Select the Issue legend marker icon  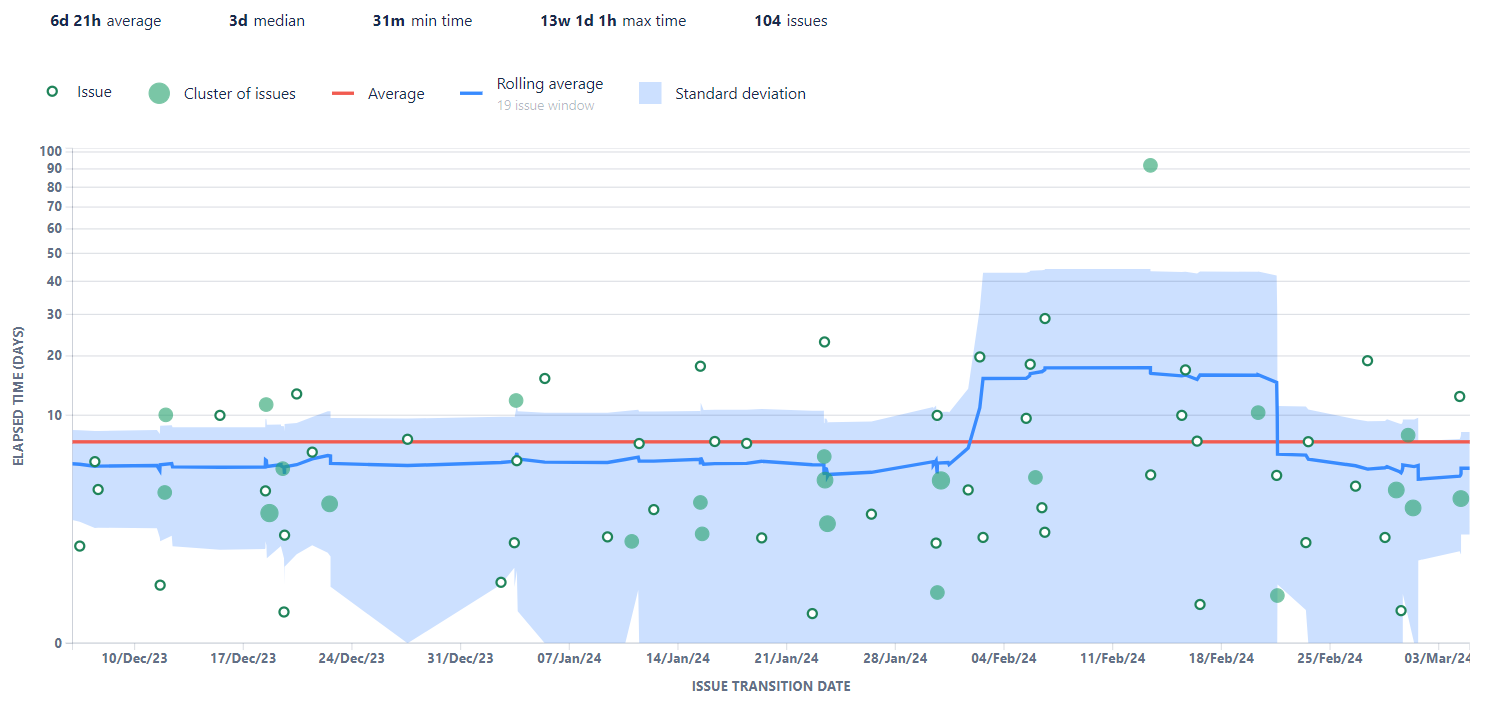pos(51,91)
